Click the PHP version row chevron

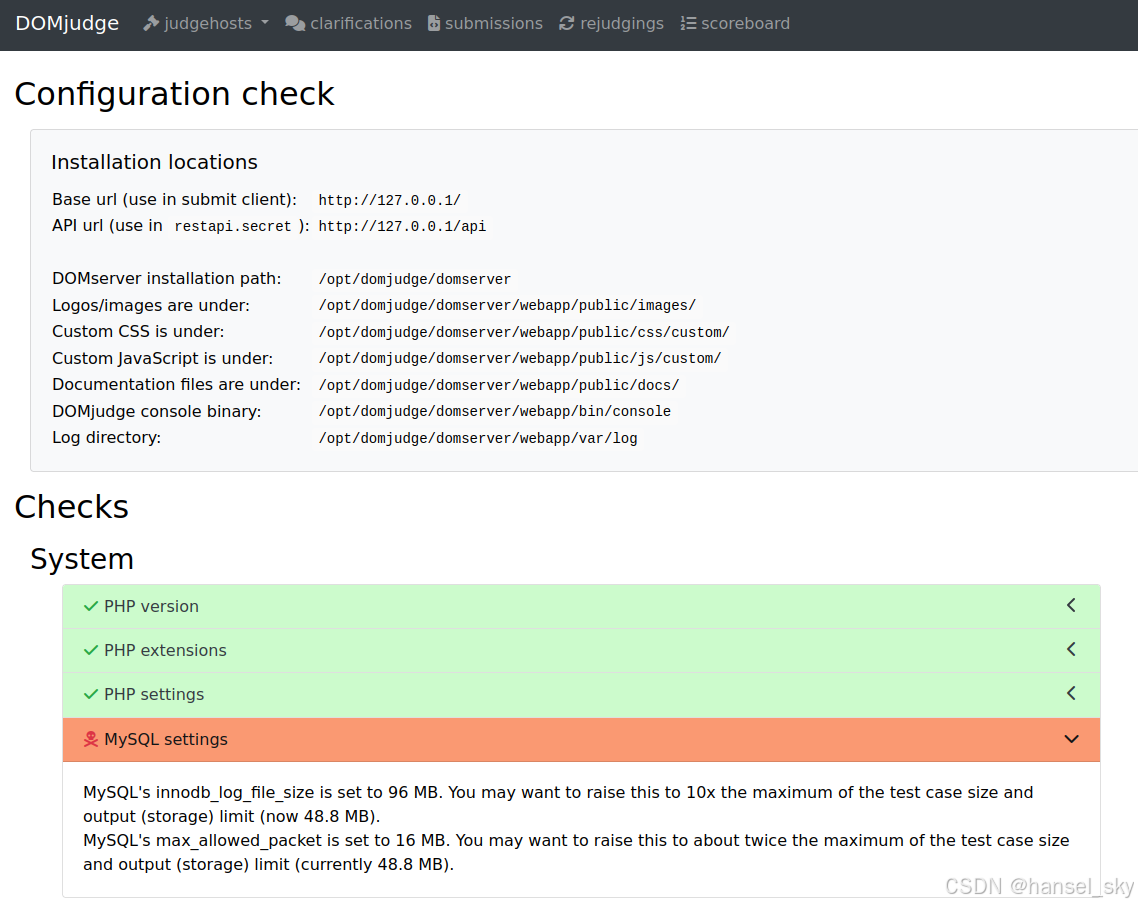click(x=1071, y=605)
